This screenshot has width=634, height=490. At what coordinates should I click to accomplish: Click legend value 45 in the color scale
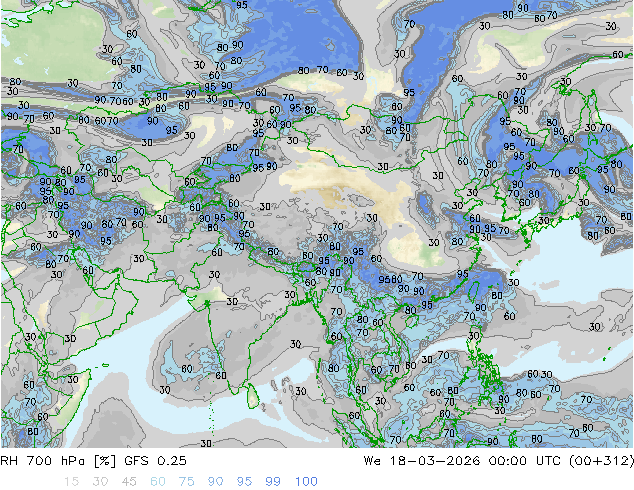coord(129,482)
